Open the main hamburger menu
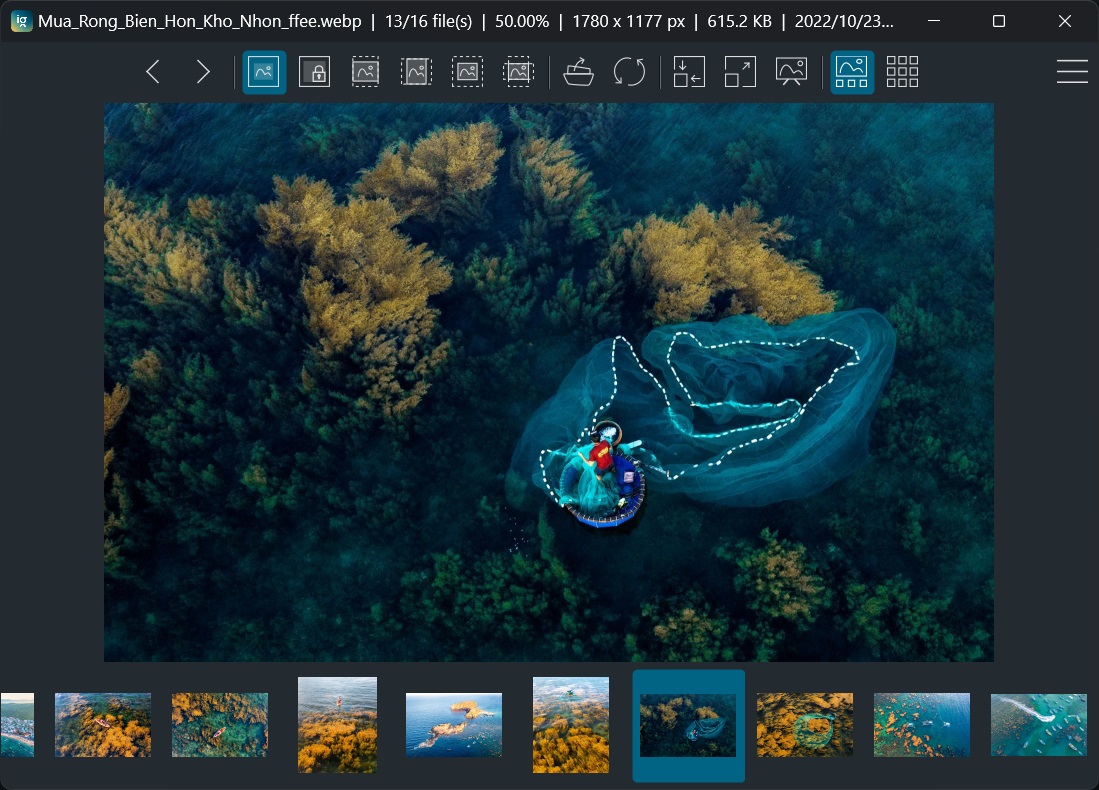This screenshot has width=1099, height=790. coord(1072,71)
